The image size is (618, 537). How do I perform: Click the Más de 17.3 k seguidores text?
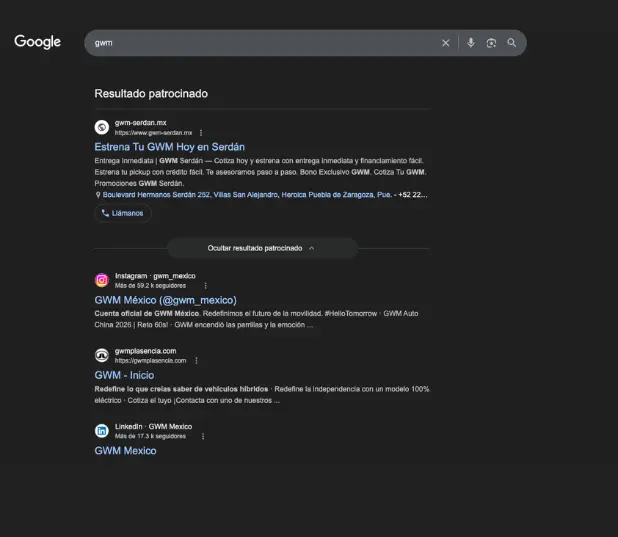[150, 436]
